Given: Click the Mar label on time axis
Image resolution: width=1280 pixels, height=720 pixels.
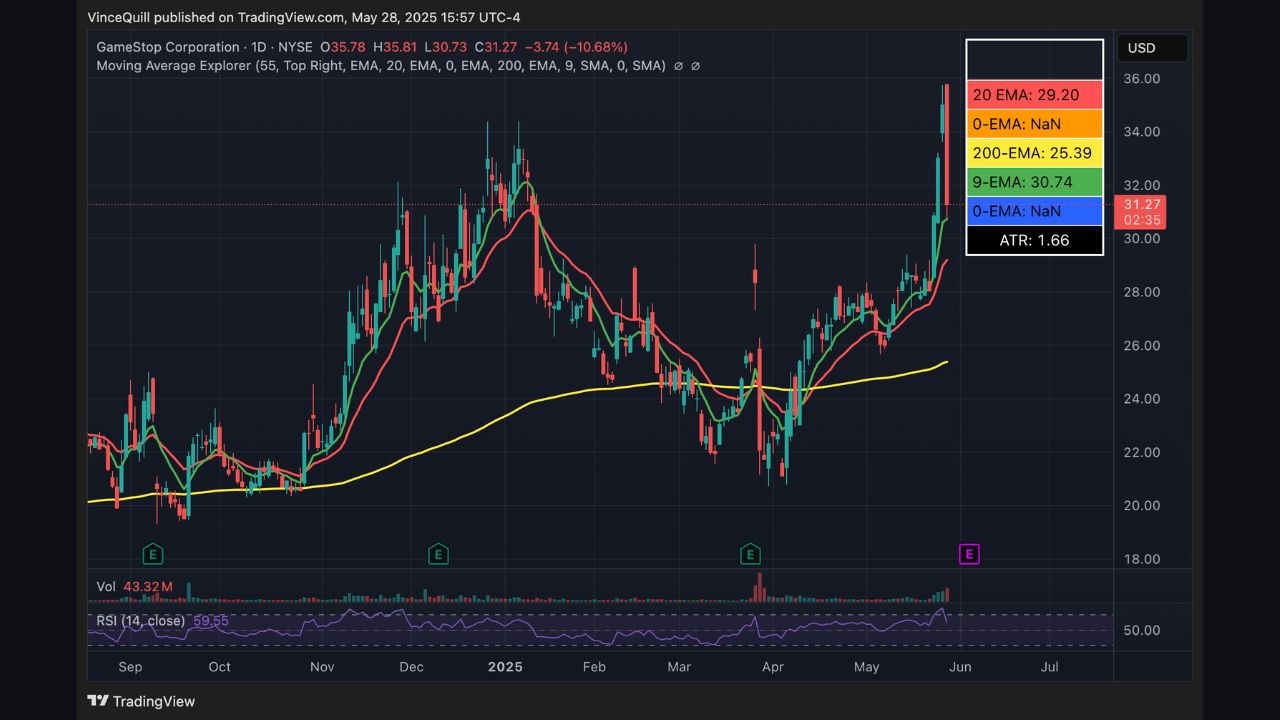Looking at the screenshot, I should (679, 667).
